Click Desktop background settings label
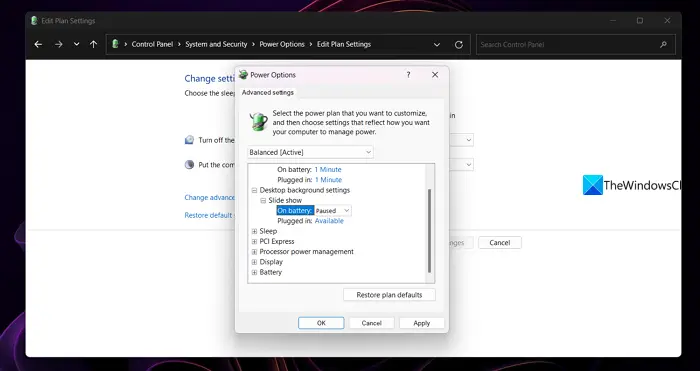Screen dimensions: 700x371 pyautogui.click(x=304, y=190)
